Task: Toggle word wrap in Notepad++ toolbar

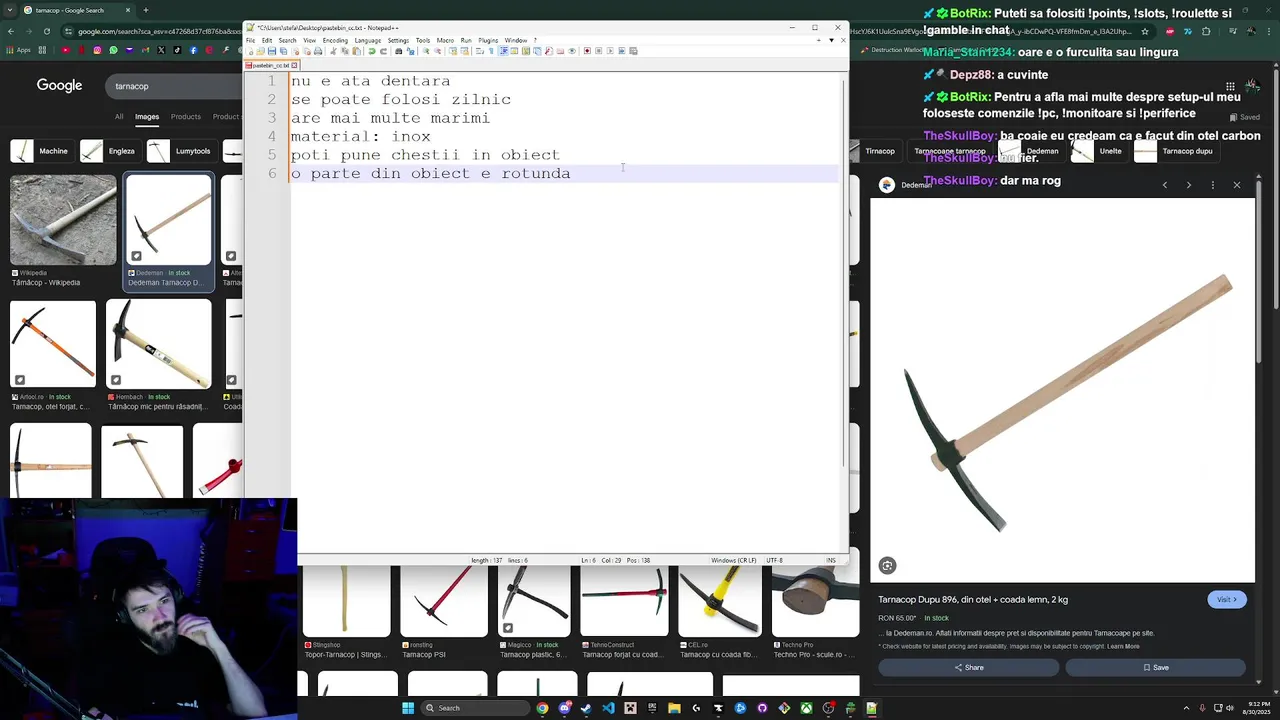Action: coord(480,50)
